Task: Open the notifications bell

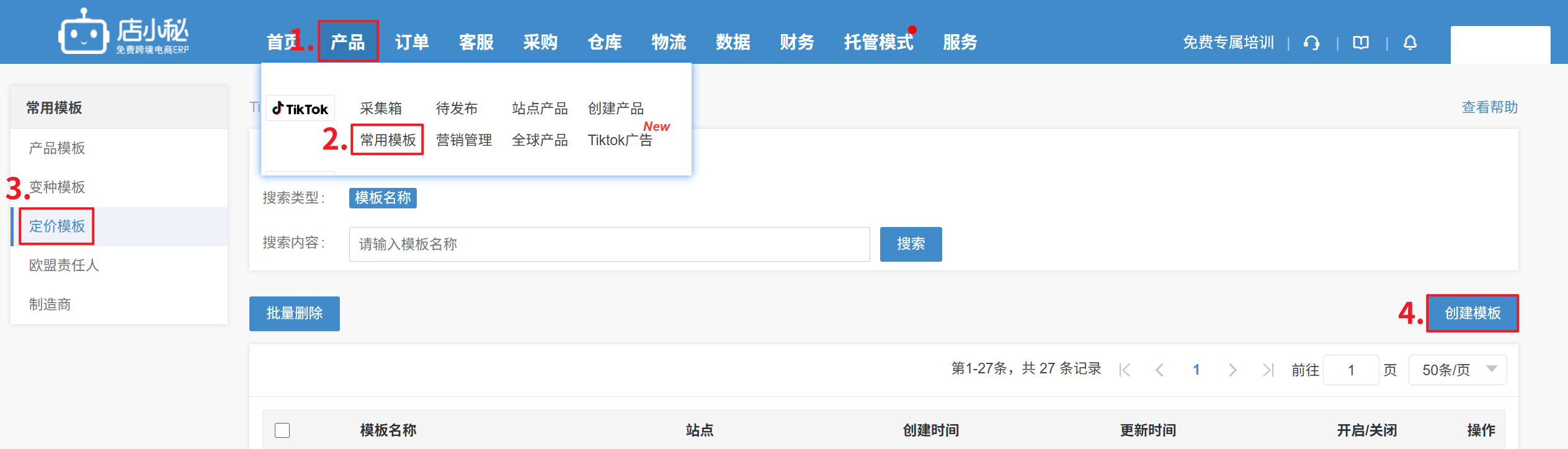Action: [x=1410, y=42]
